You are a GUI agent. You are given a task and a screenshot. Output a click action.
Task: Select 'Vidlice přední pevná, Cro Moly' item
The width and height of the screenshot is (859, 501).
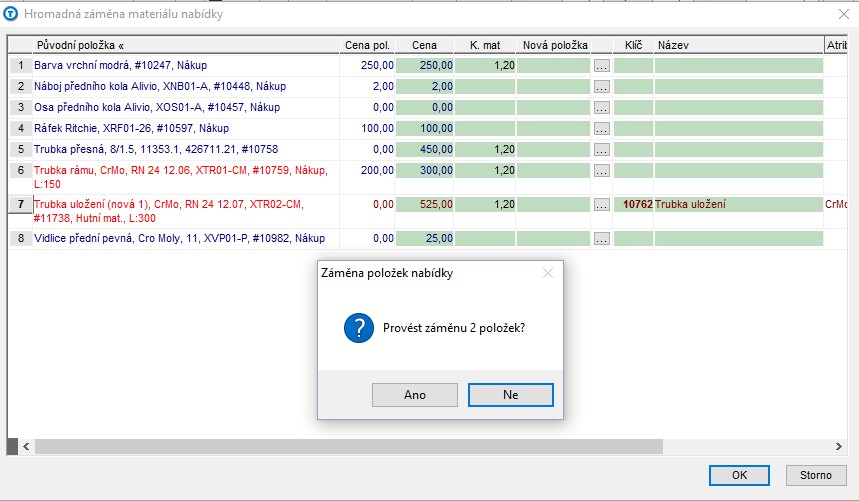coord(180,238)
